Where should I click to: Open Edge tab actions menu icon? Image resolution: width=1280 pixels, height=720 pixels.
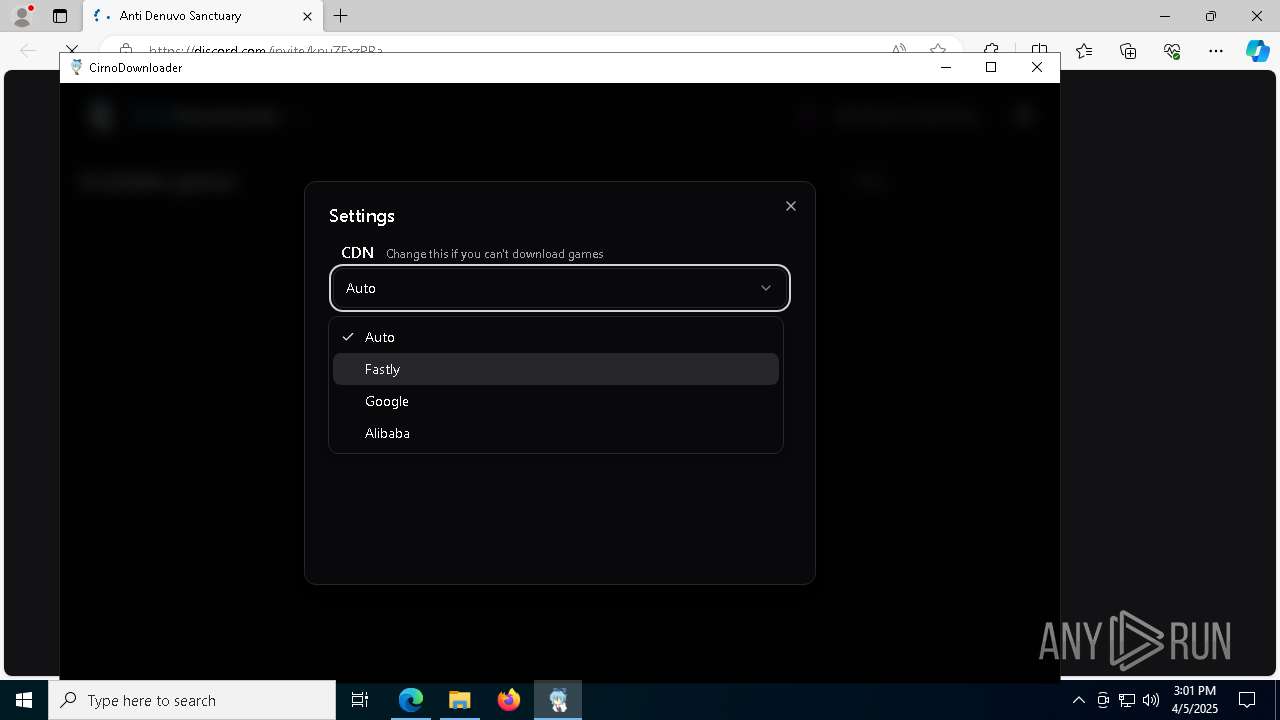[60, 16]
